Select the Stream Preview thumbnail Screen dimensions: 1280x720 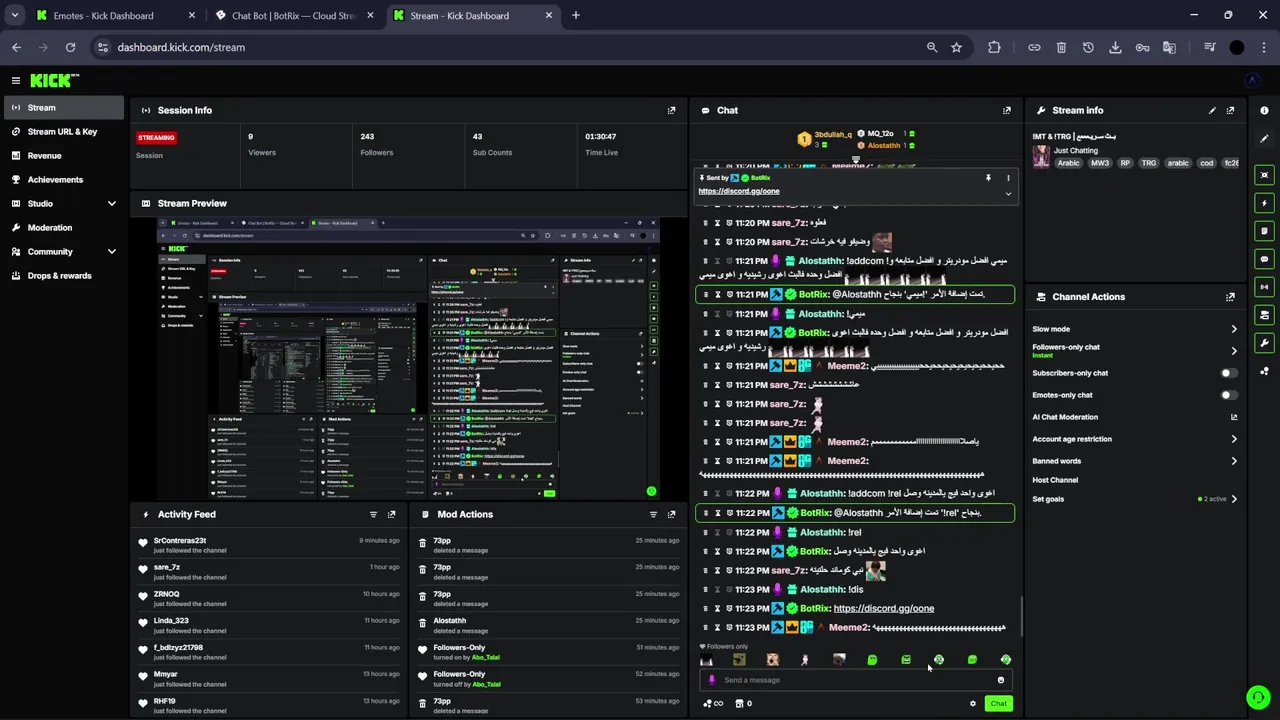pyautogui.click(x=408, y=358)
